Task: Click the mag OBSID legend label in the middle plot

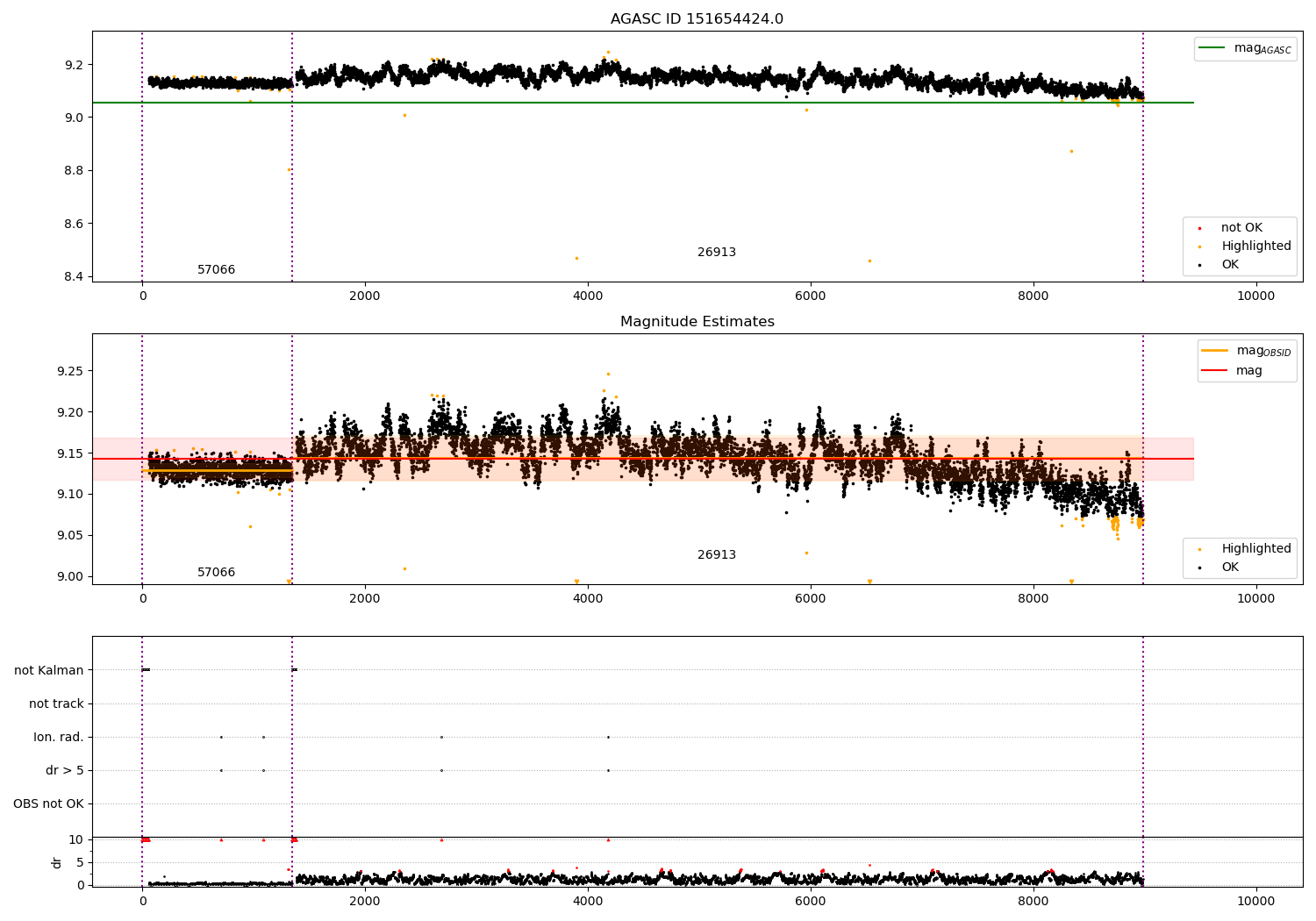Action: [x=1263, y=351]
